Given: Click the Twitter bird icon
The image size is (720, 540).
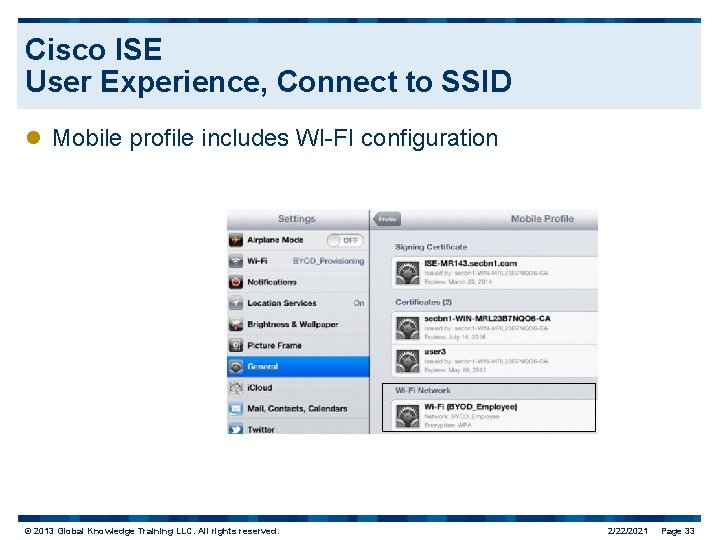Looking at the screenshot, I should [236, 429].
